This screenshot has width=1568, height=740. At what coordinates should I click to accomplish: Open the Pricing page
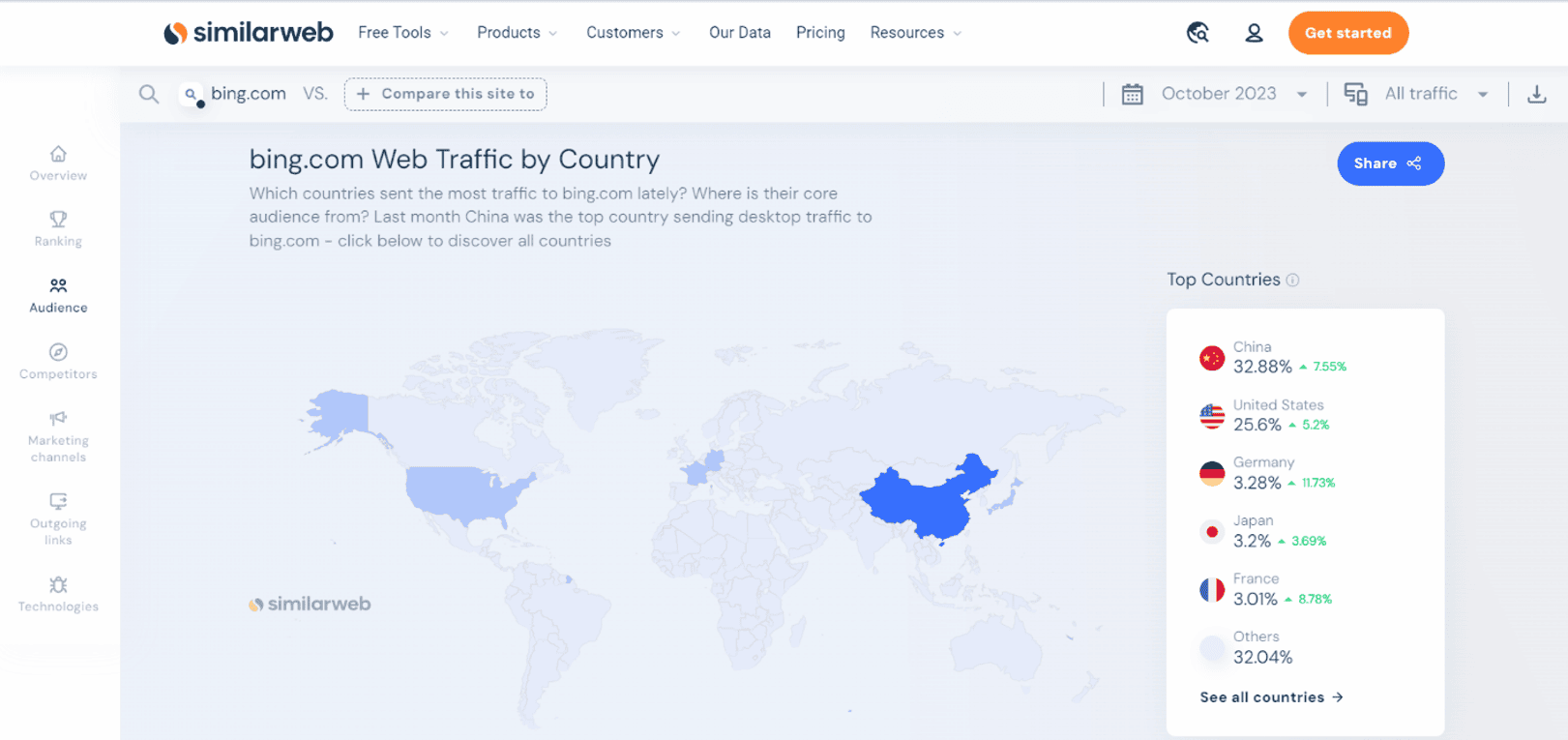coord(820,33)
